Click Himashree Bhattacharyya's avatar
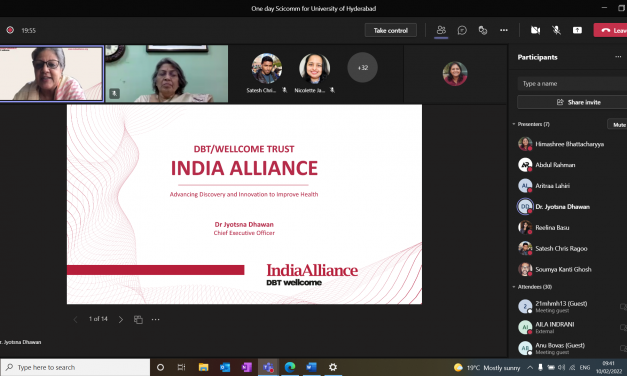Viewport: 627px width, 376px height. pyautogui.click(x=525, y=144)
